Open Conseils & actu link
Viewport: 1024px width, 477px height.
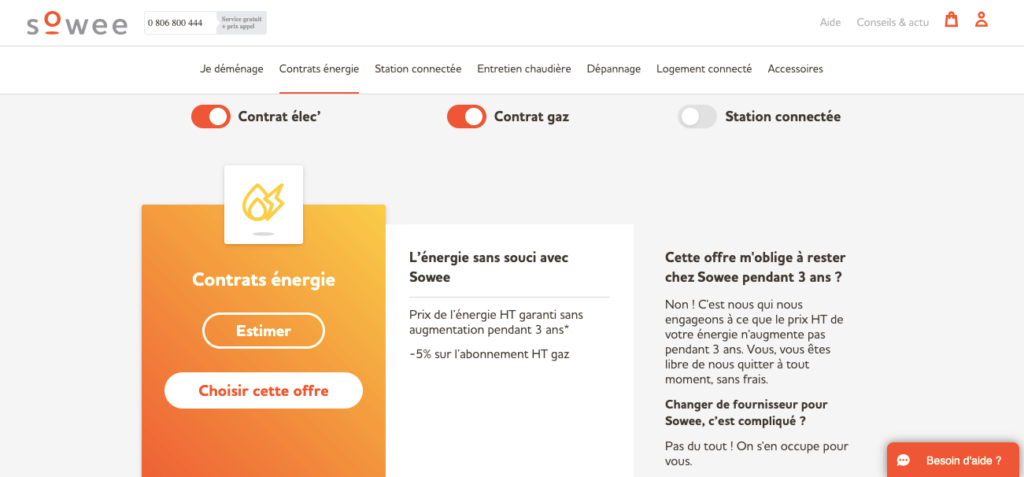point(893,22)
